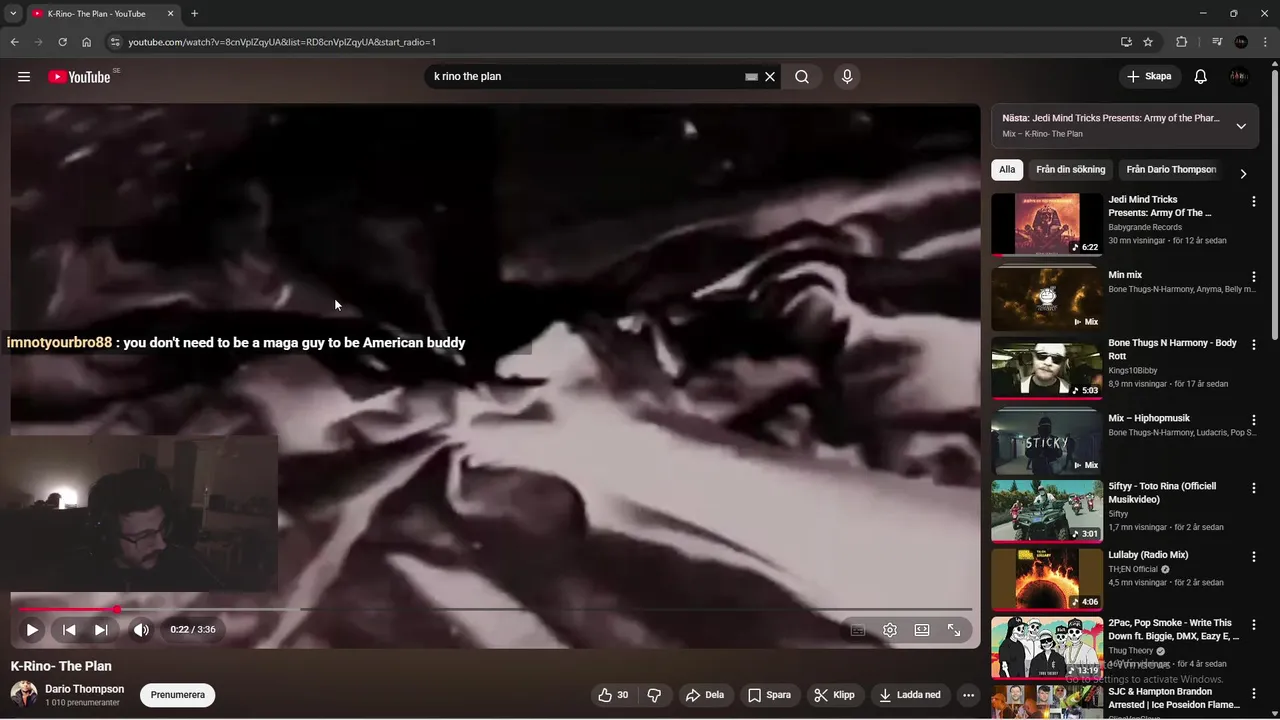Skip to the previous video
Viewport: 1280px width, 720px height.
[x=69, y=630]
